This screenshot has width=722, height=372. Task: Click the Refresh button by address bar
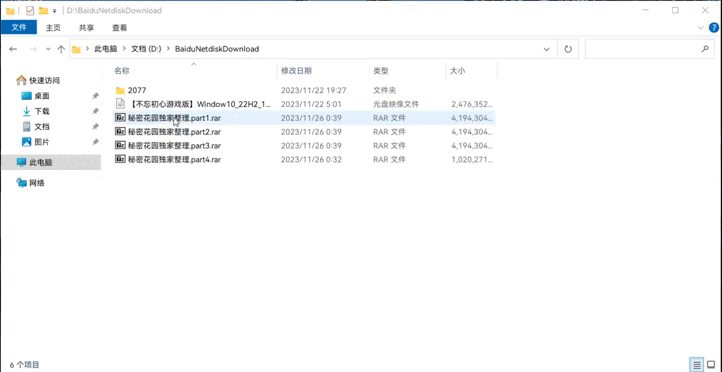pos(568,49)
